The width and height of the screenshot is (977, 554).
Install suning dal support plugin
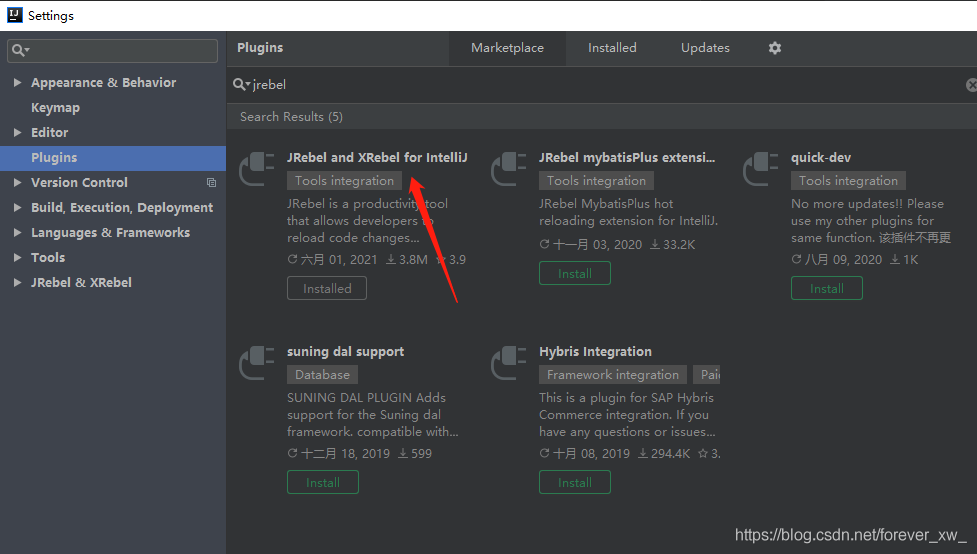tap(323, 482)
